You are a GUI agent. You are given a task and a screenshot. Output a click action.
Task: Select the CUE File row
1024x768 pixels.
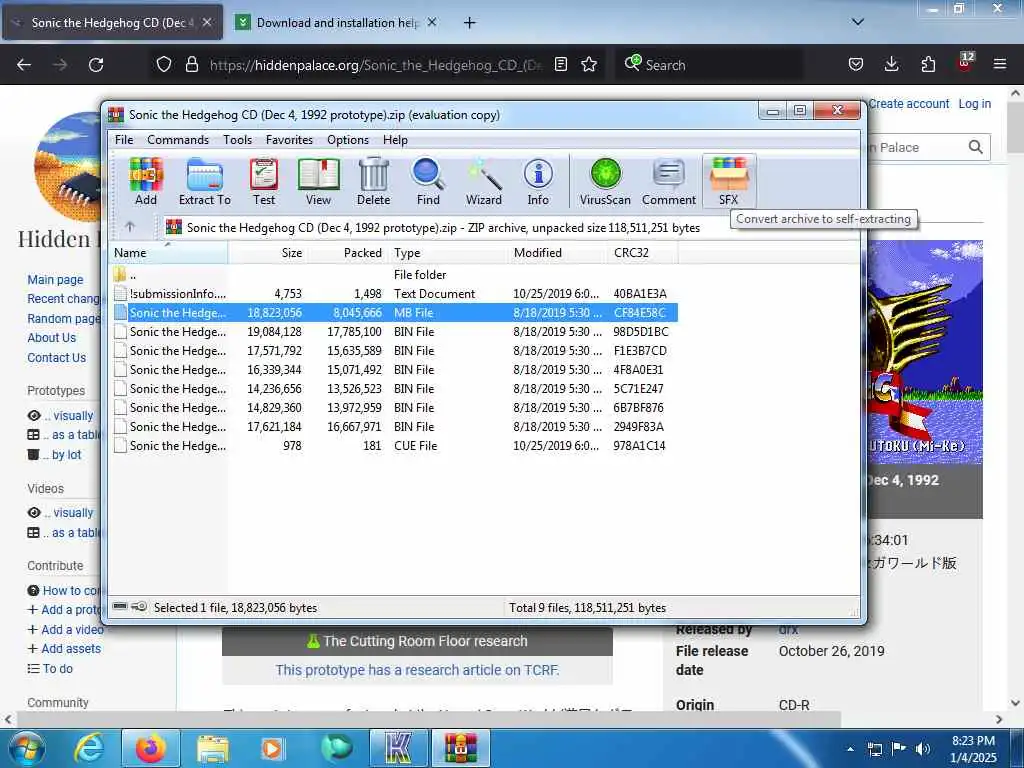coord(394,446)
